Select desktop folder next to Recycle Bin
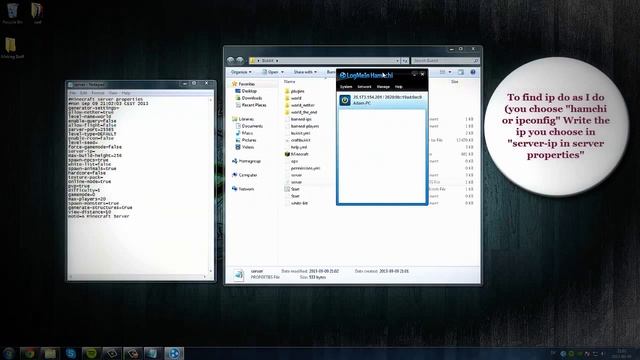The height and width of the screenshot is (360, 640). [37, 13]
